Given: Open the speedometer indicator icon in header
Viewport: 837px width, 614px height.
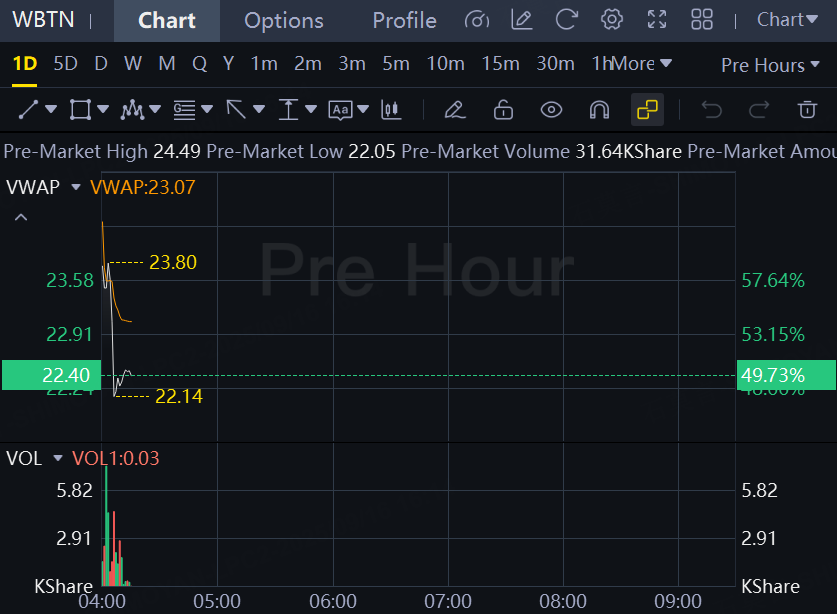Looking at the screenshot, I should click(x=476, y=20).
